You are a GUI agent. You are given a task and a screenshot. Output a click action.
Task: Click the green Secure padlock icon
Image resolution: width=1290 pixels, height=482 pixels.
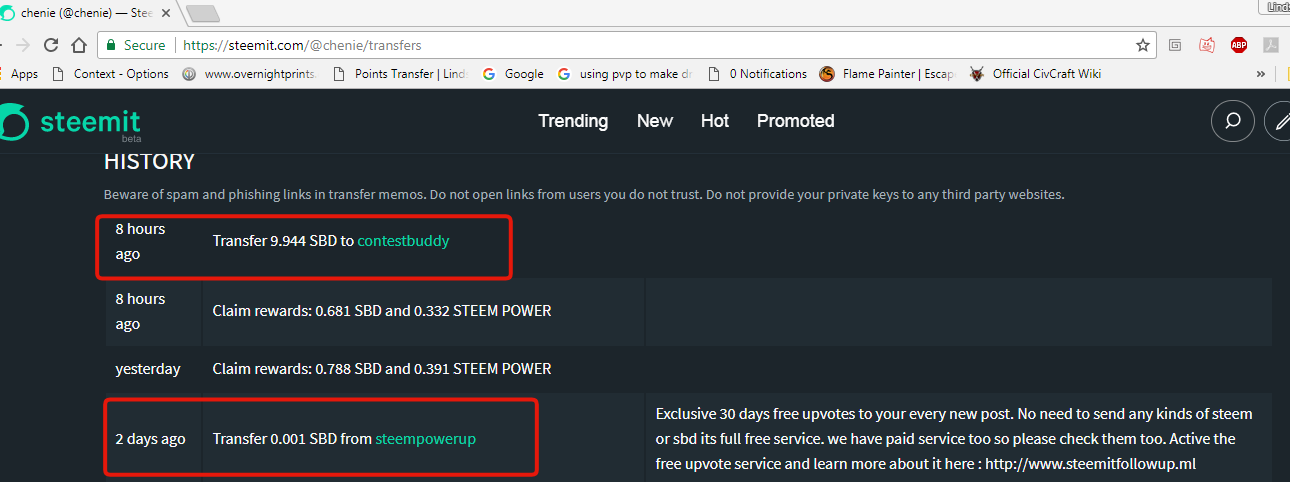[x=112, y=45]
